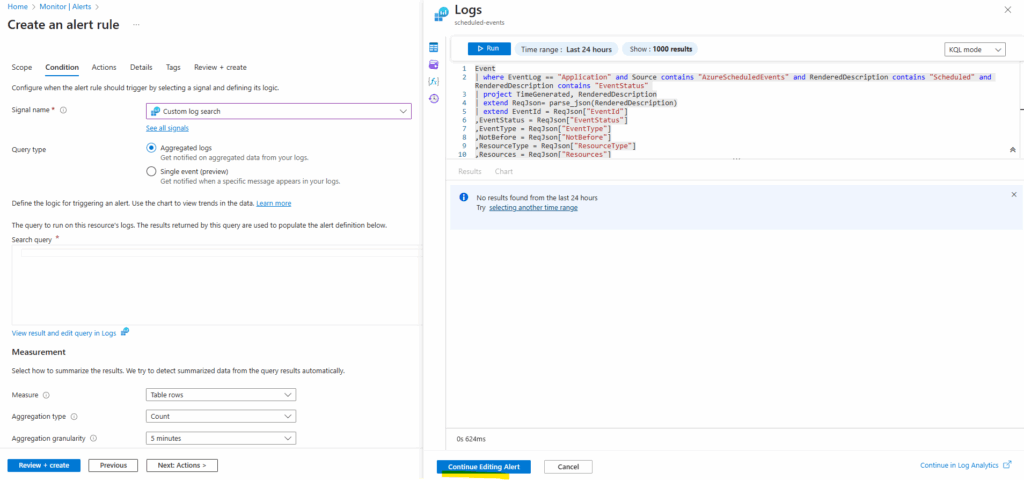Click the Previous button
1024x480 pixels.
(113, 466)
